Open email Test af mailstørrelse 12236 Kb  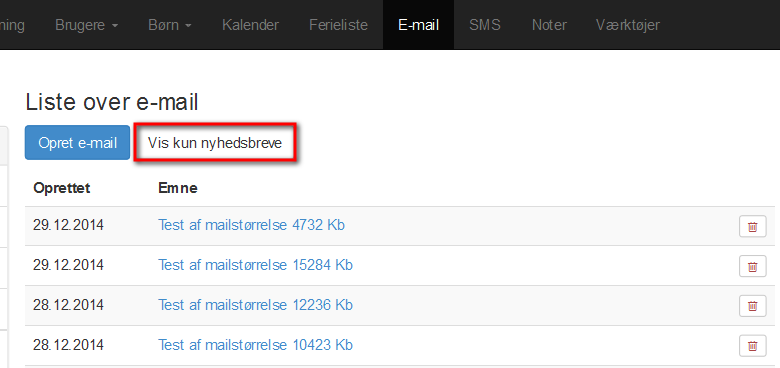pos(255,305)
